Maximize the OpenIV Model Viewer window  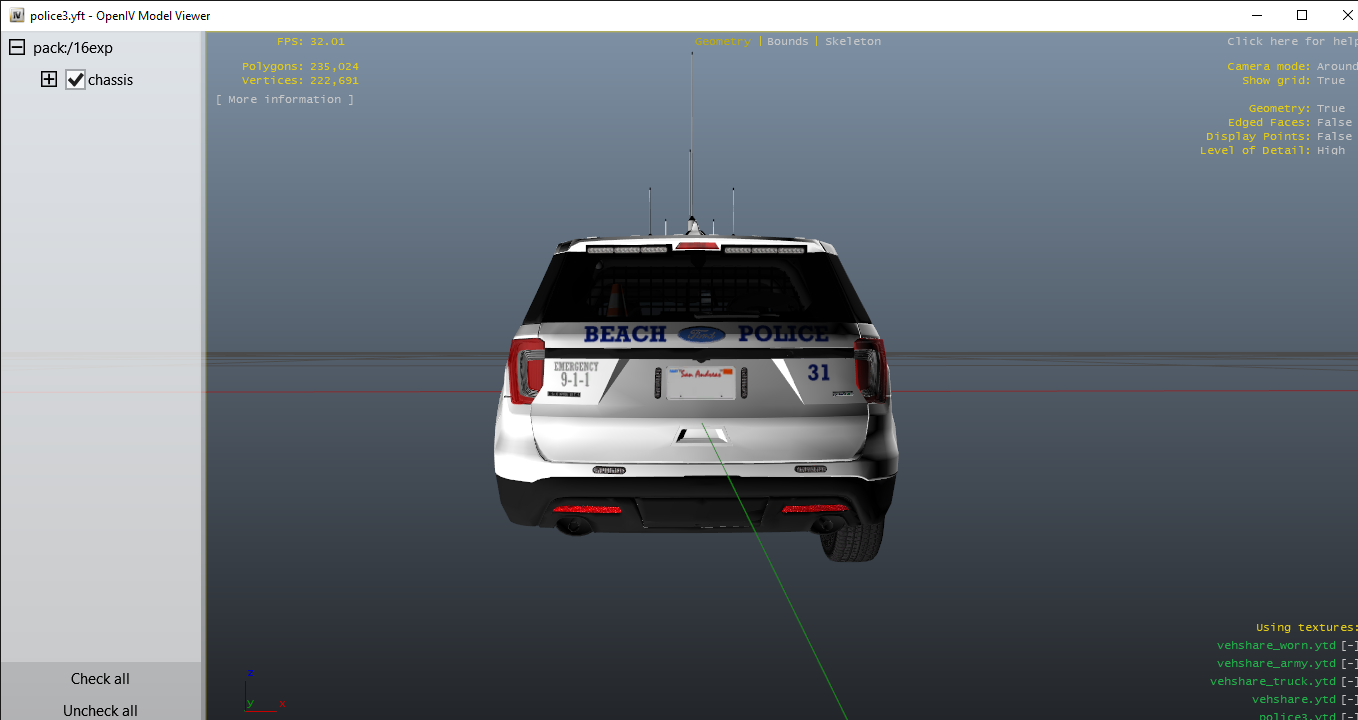(x=1301, y=15)
